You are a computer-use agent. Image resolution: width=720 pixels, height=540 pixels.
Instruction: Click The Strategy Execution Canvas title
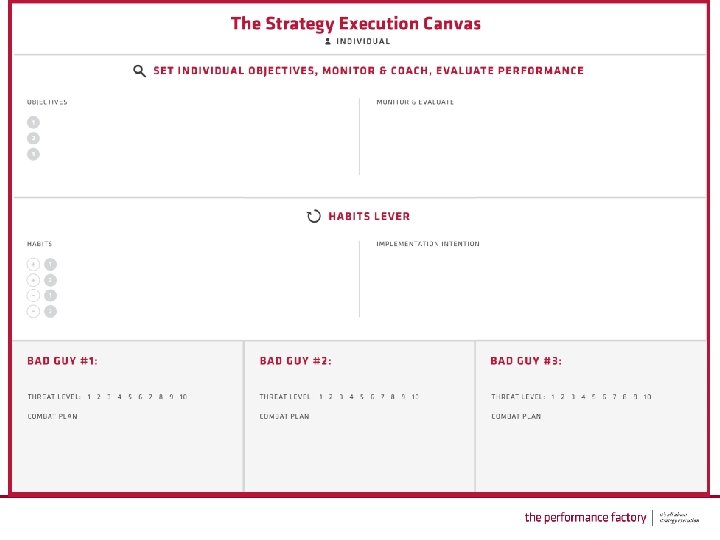[x=355, y=23]
